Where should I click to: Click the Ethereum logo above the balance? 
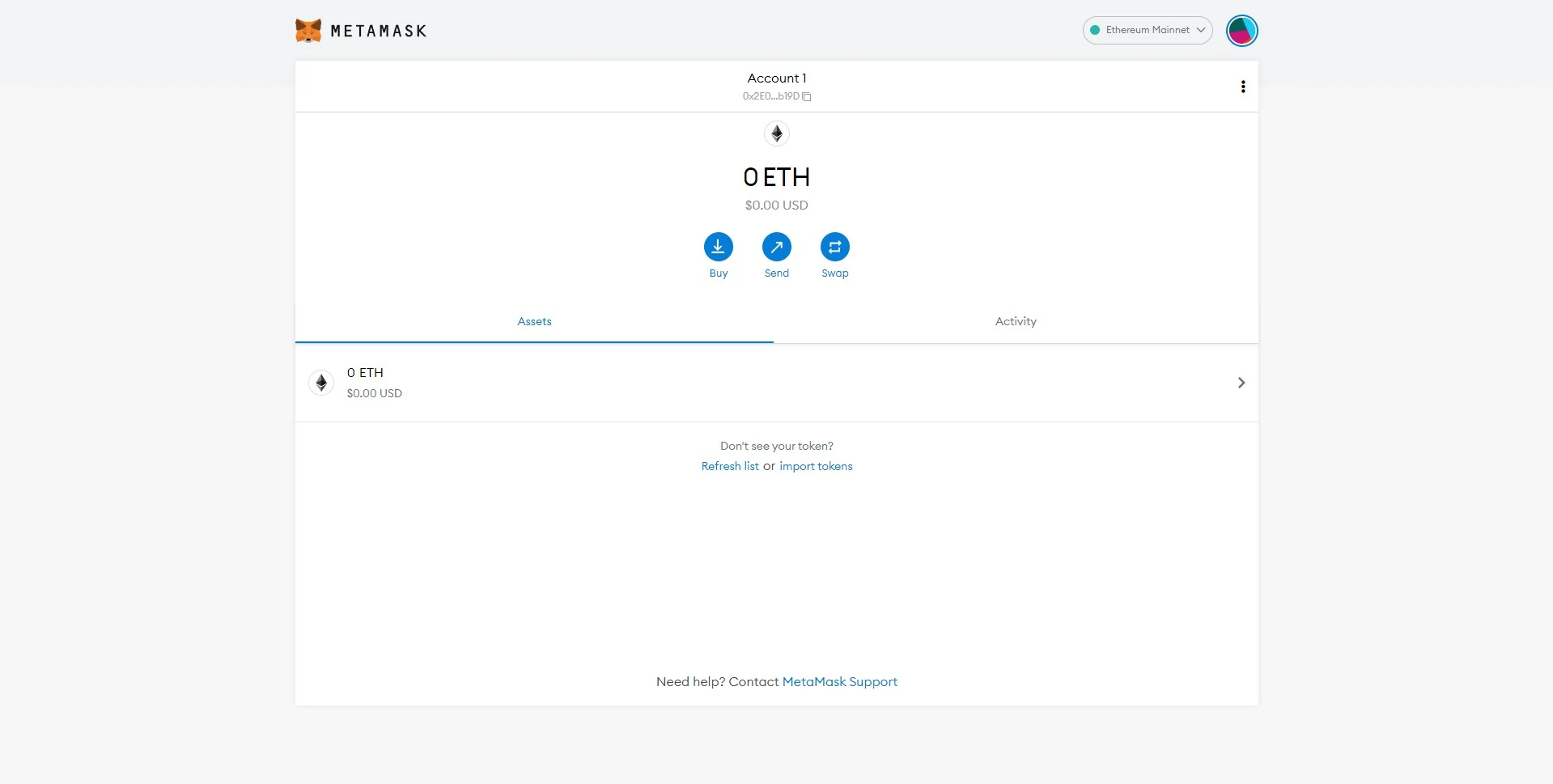coord(777,133)
